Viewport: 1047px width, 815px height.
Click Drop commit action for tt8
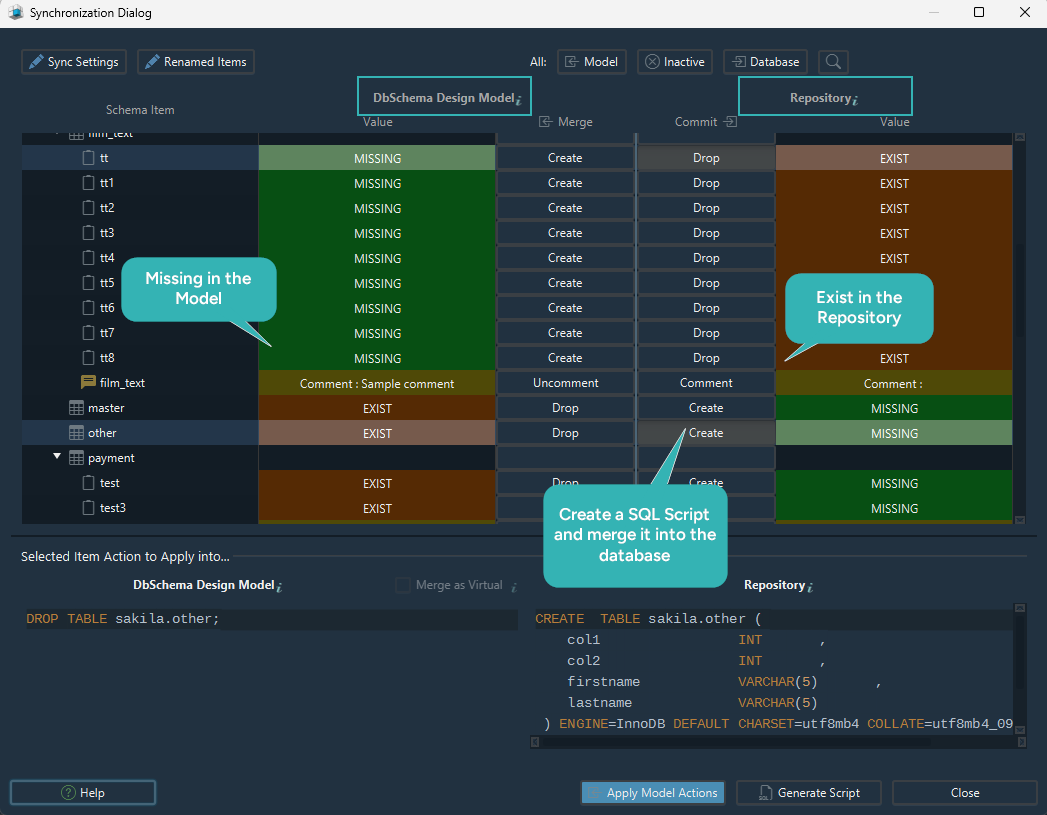706,358
